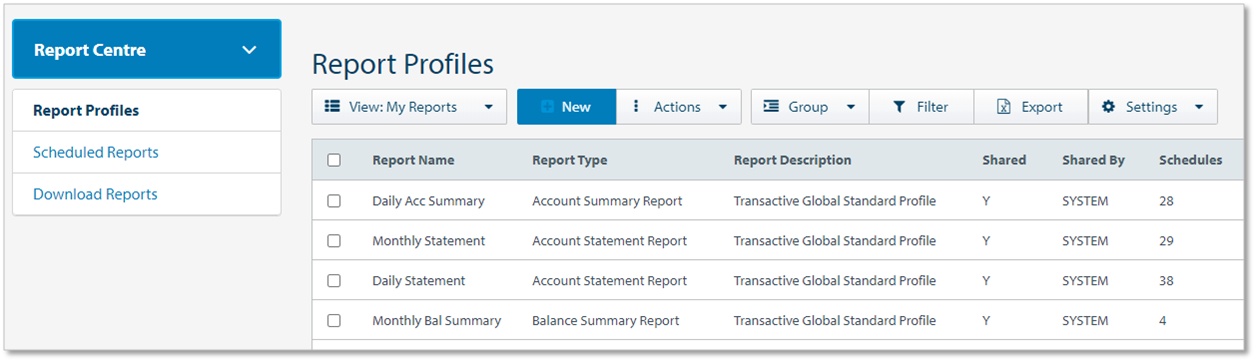Select Report Profiles sidebar item

point(86,110)
